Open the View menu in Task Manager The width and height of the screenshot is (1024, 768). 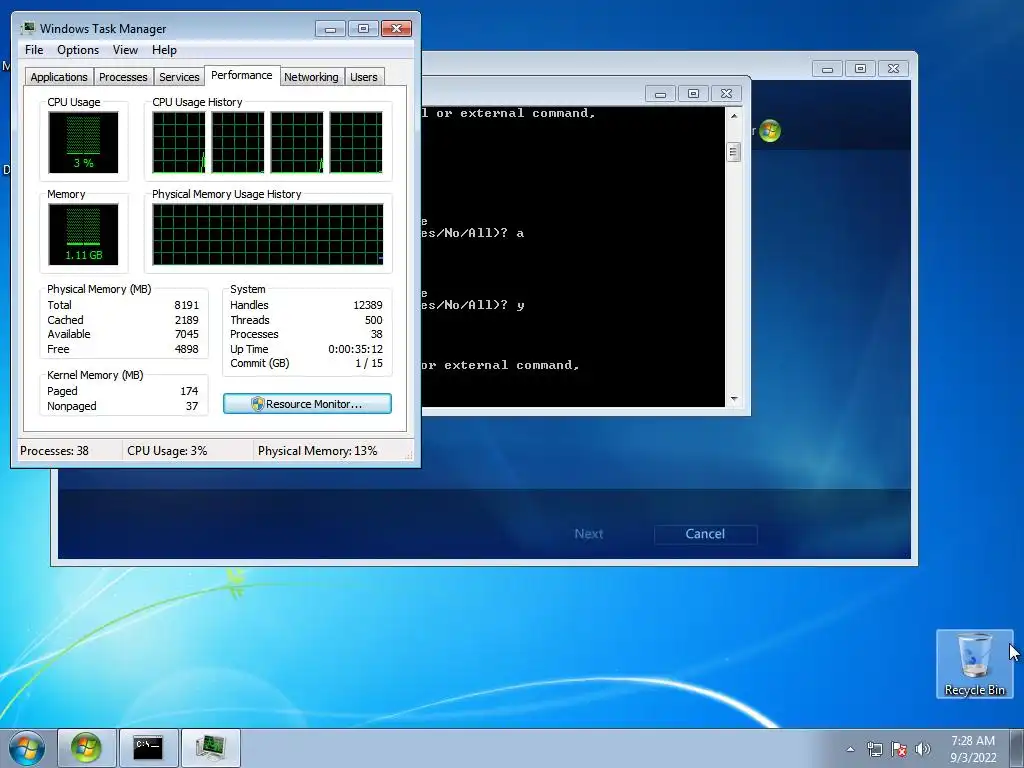tap(125, 50)
